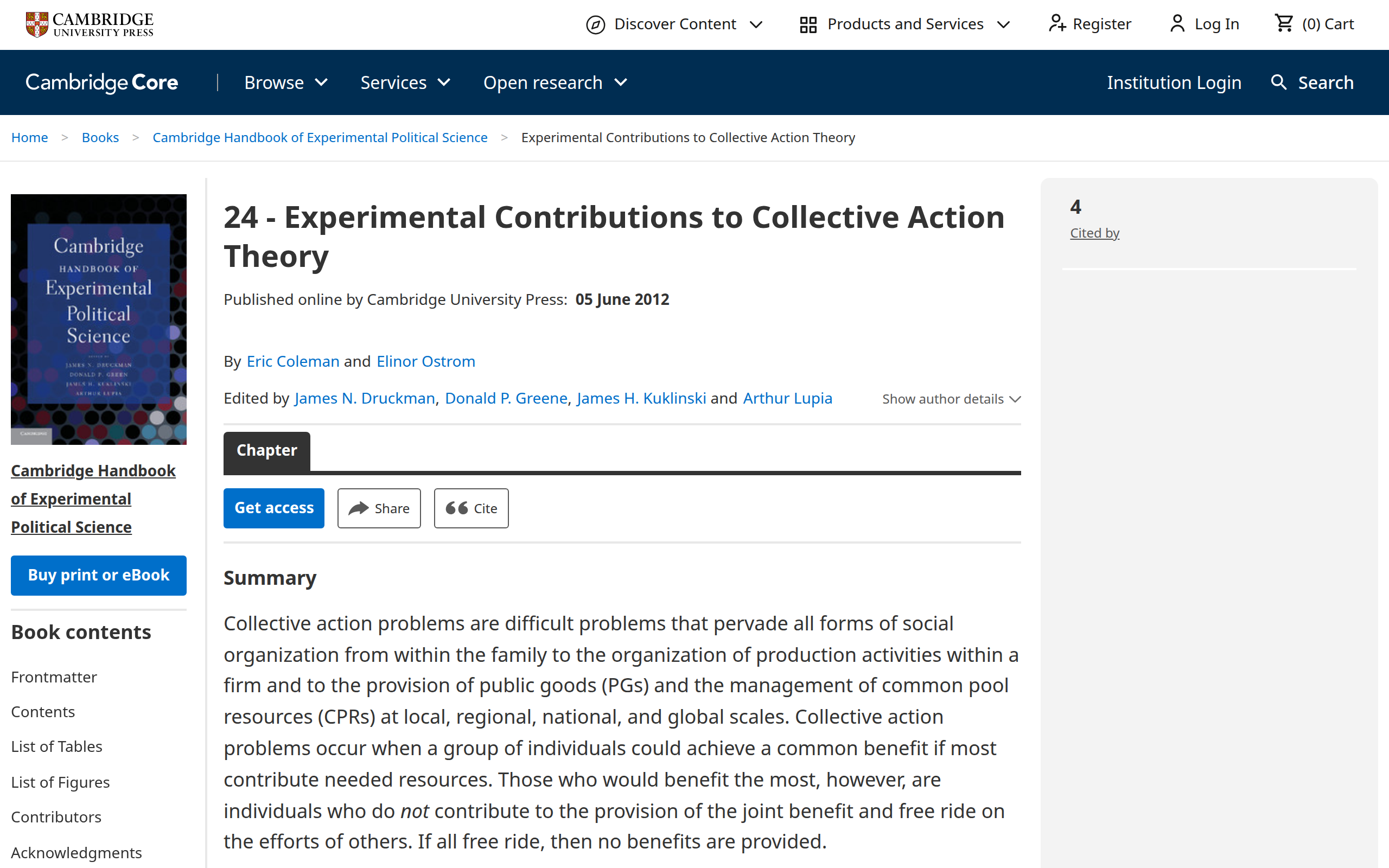Click the Log In person icon
Image resolution: width=1389 pixels, height=868 pixels.
1177,23
